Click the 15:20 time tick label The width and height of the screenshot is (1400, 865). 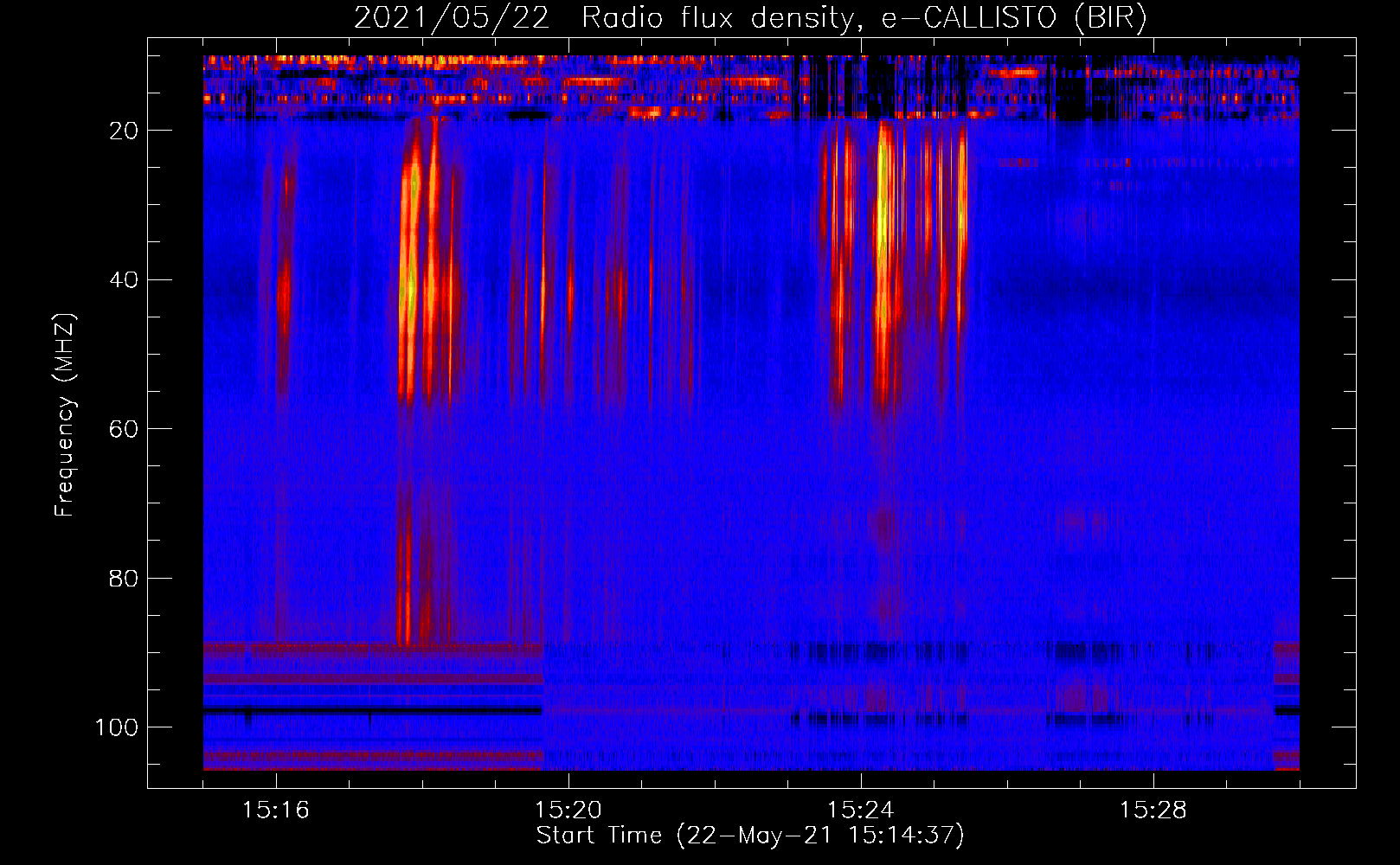coord(568,811)
